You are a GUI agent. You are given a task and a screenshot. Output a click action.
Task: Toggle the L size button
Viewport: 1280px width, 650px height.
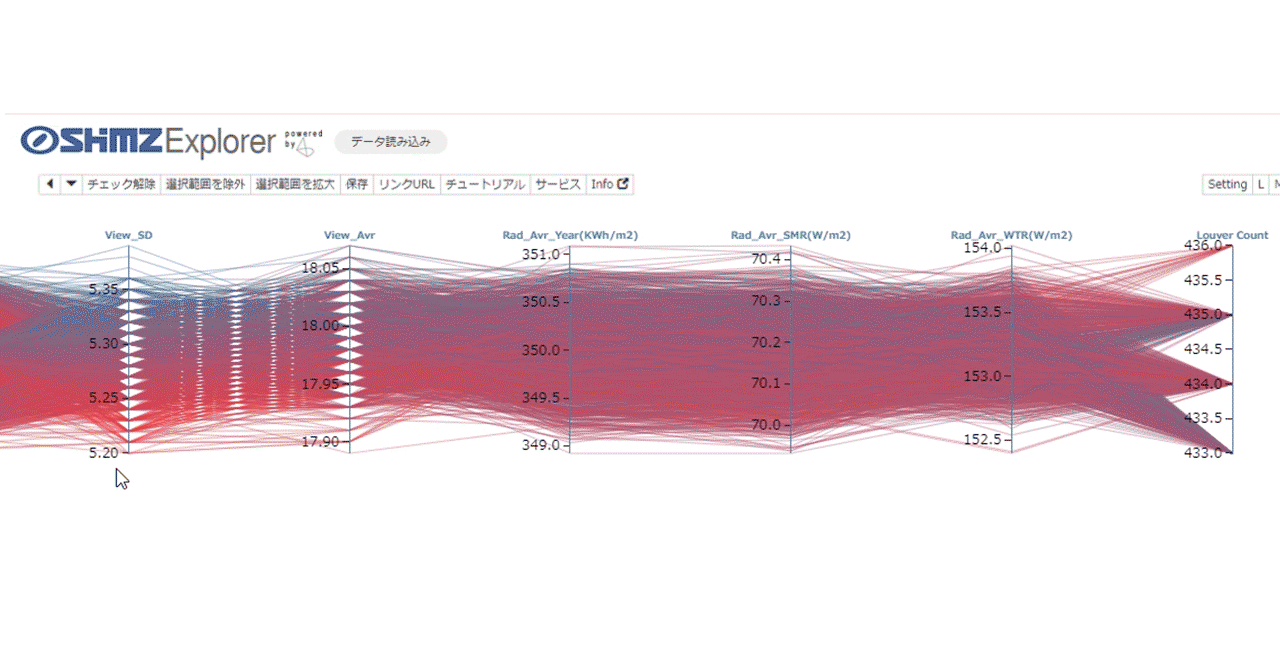click(x=1261, y=184)
